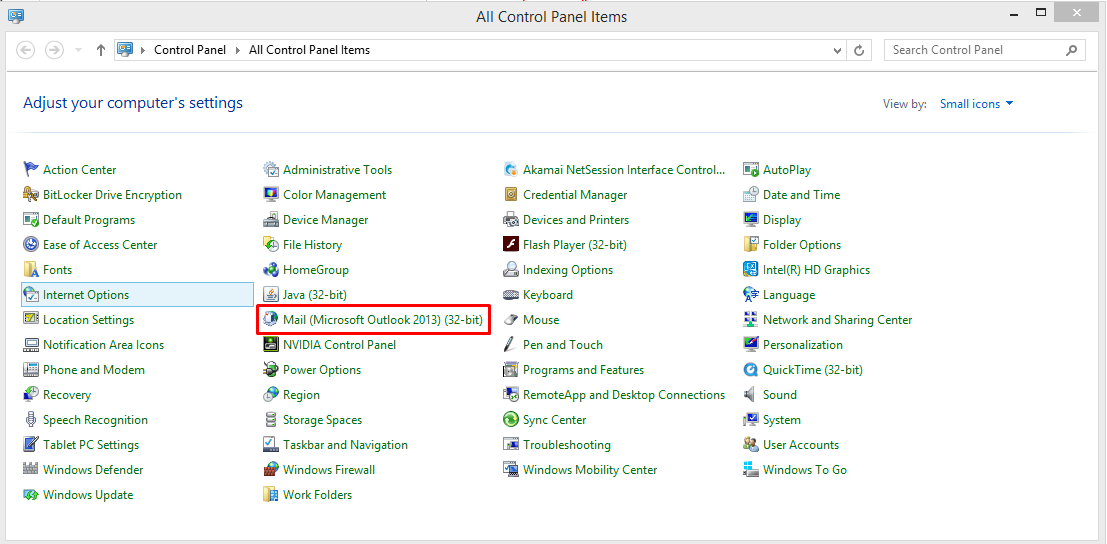This screenshot has height=544, width=1107.
Task: Click the Flash Player red icon
Action: tap(511, 245)
